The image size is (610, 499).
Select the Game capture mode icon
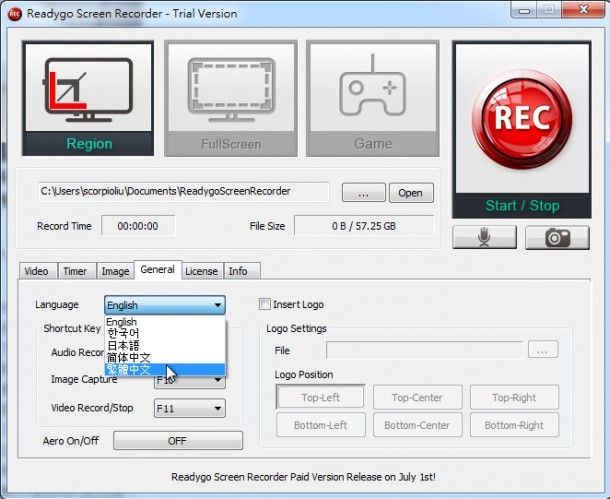coord(372,98)
